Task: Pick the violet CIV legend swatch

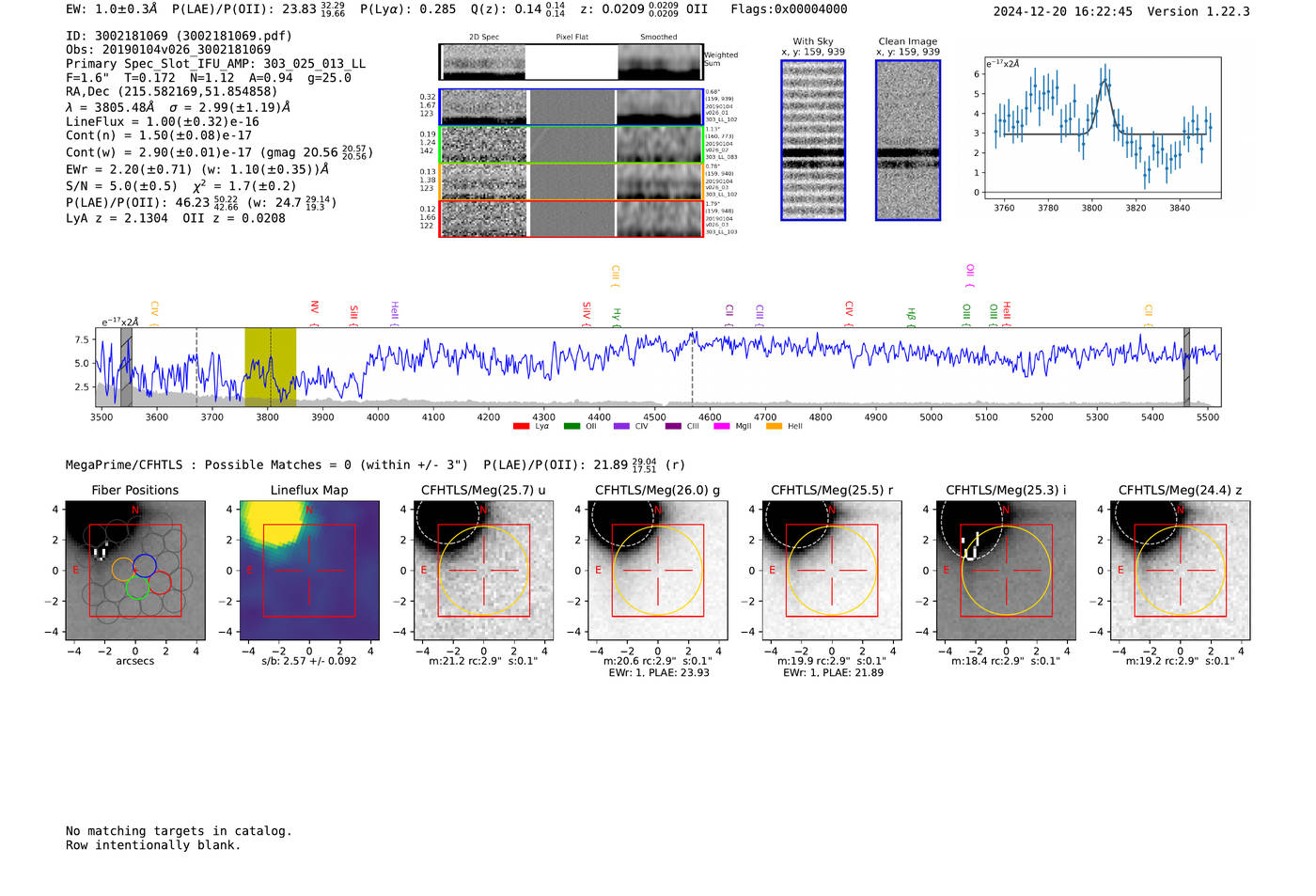Action: click(x=620, y=427)
